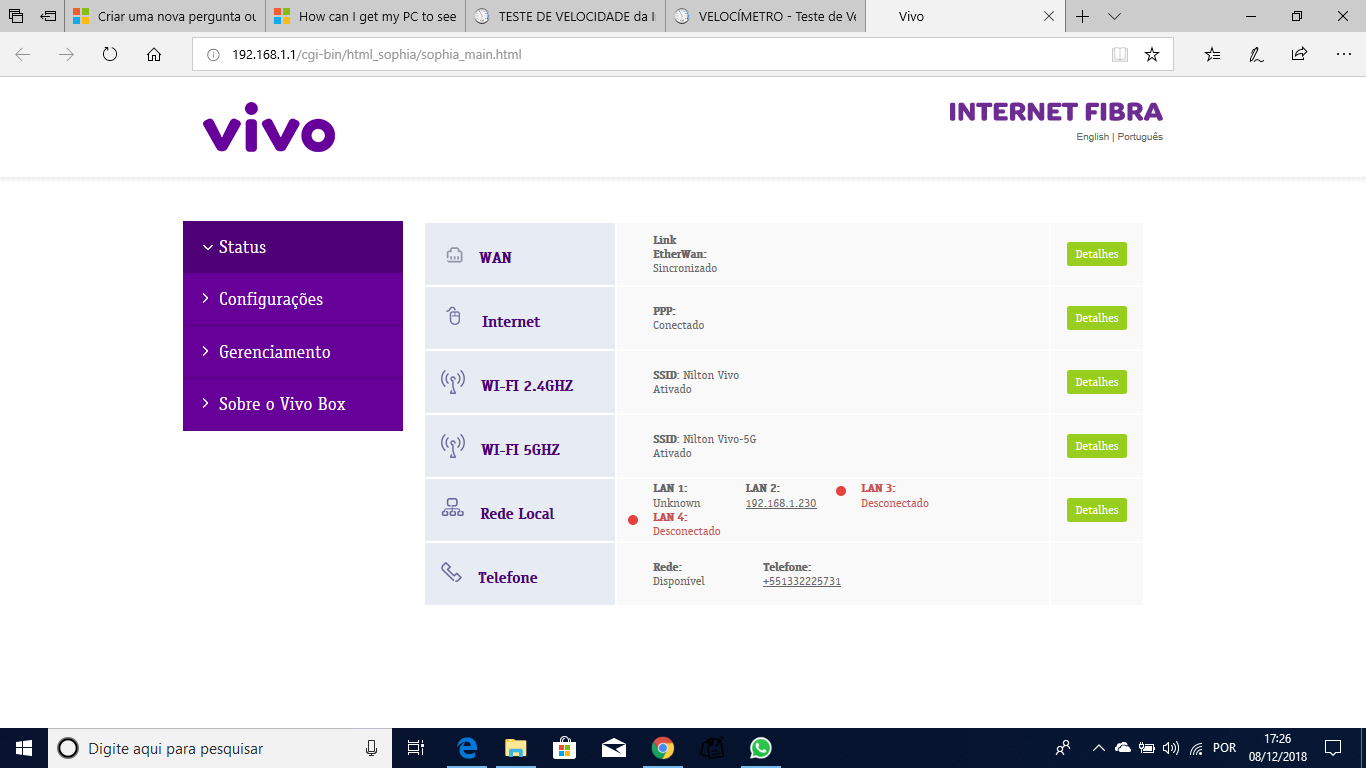Open the add notes pen icon
The image size is (1366, 768).
[x=1256, y=54]
